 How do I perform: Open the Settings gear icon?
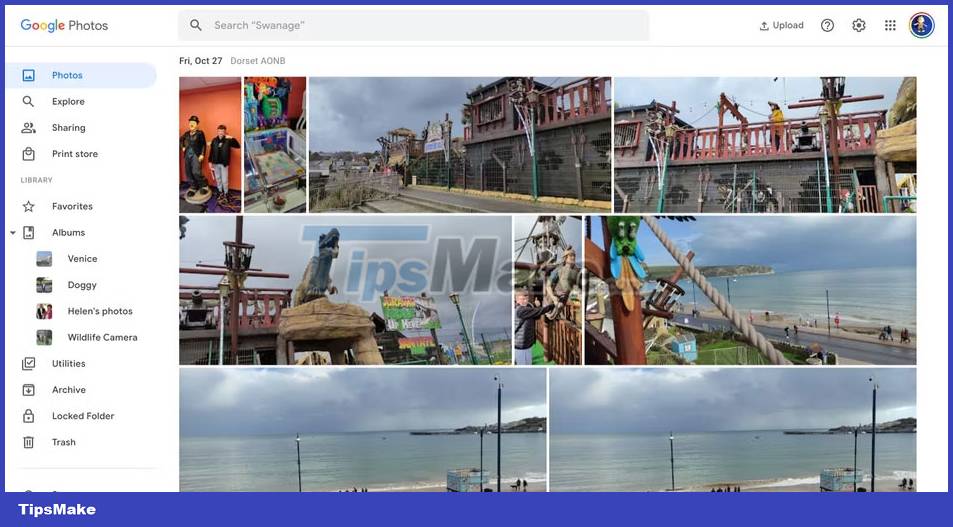click(x=859, y=26)
